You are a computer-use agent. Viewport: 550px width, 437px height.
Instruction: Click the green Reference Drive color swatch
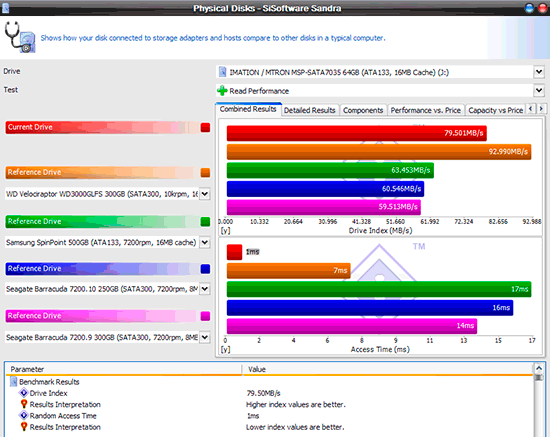coord(205,222)
